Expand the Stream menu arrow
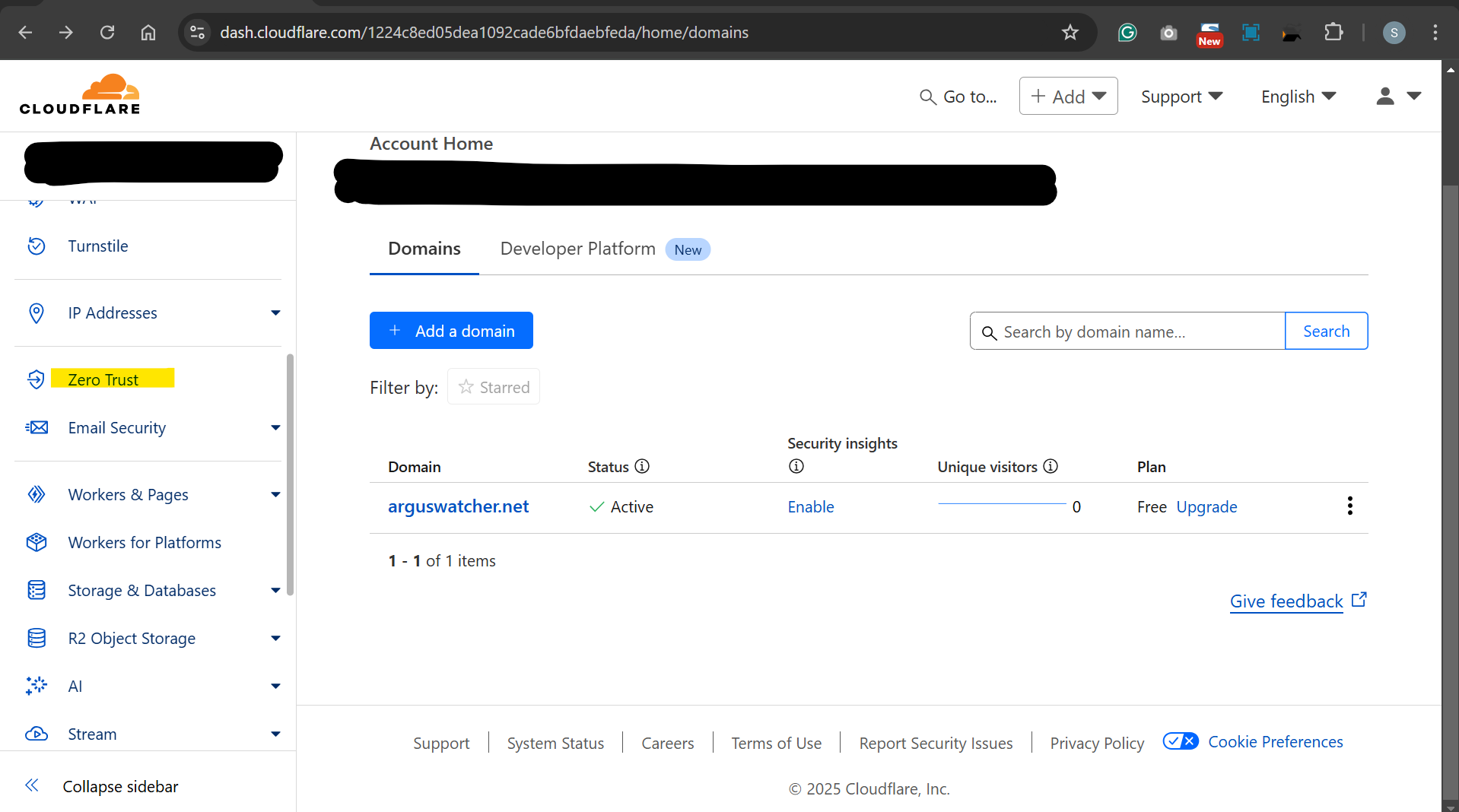1459x812 pixels. 275,734
